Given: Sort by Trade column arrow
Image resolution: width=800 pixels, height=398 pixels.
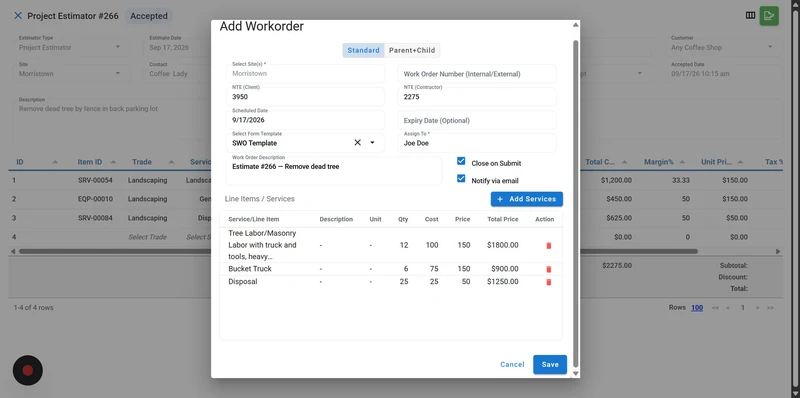Looking at the screenshot, I should pyautogui.click(x=171, y=162).
